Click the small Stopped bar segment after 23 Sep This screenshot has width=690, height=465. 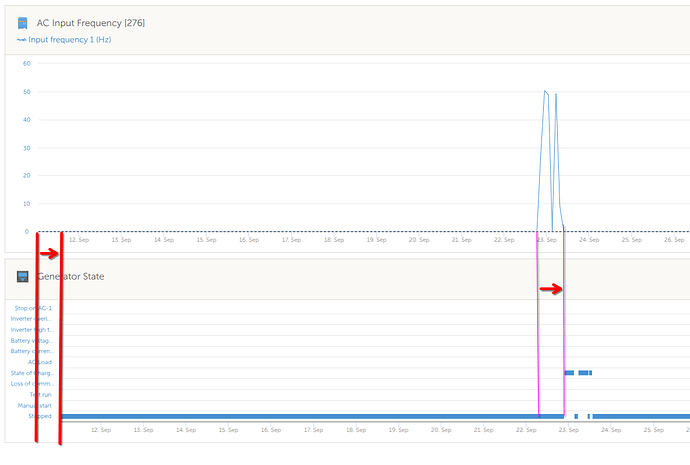[576, 416]
